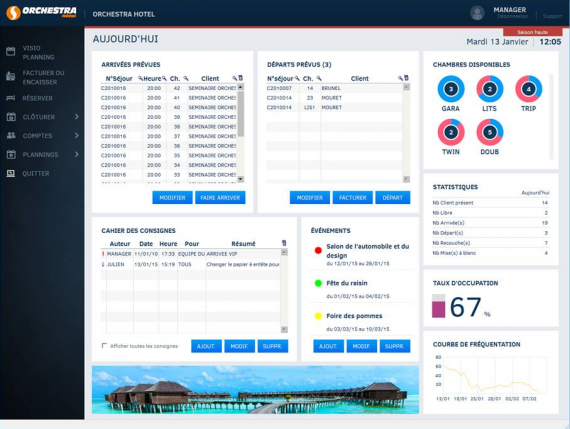Search Client column in Départs prévus
The image size is (570, 429).
point(400,78)
